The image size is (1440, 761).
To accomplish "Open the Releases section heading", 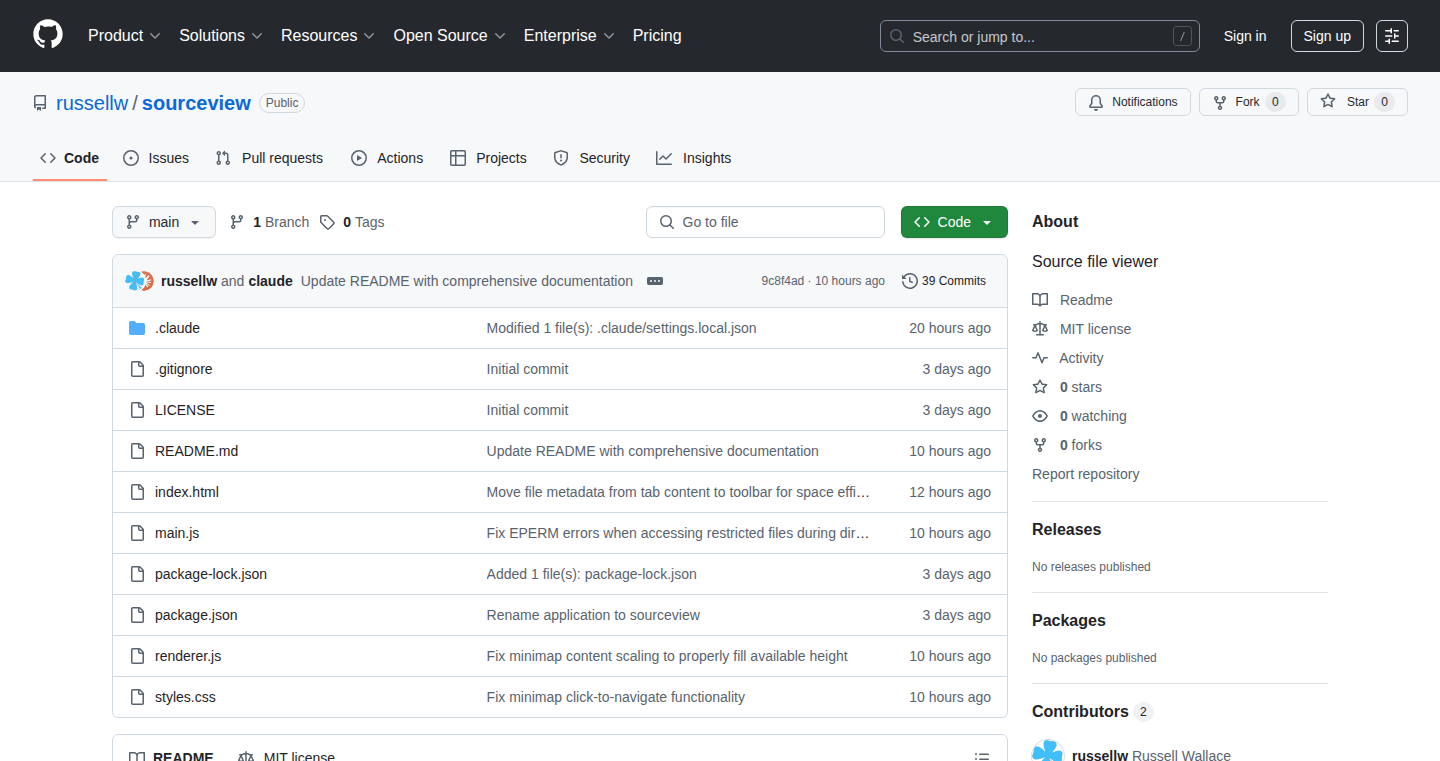I will click(1066, 529).
